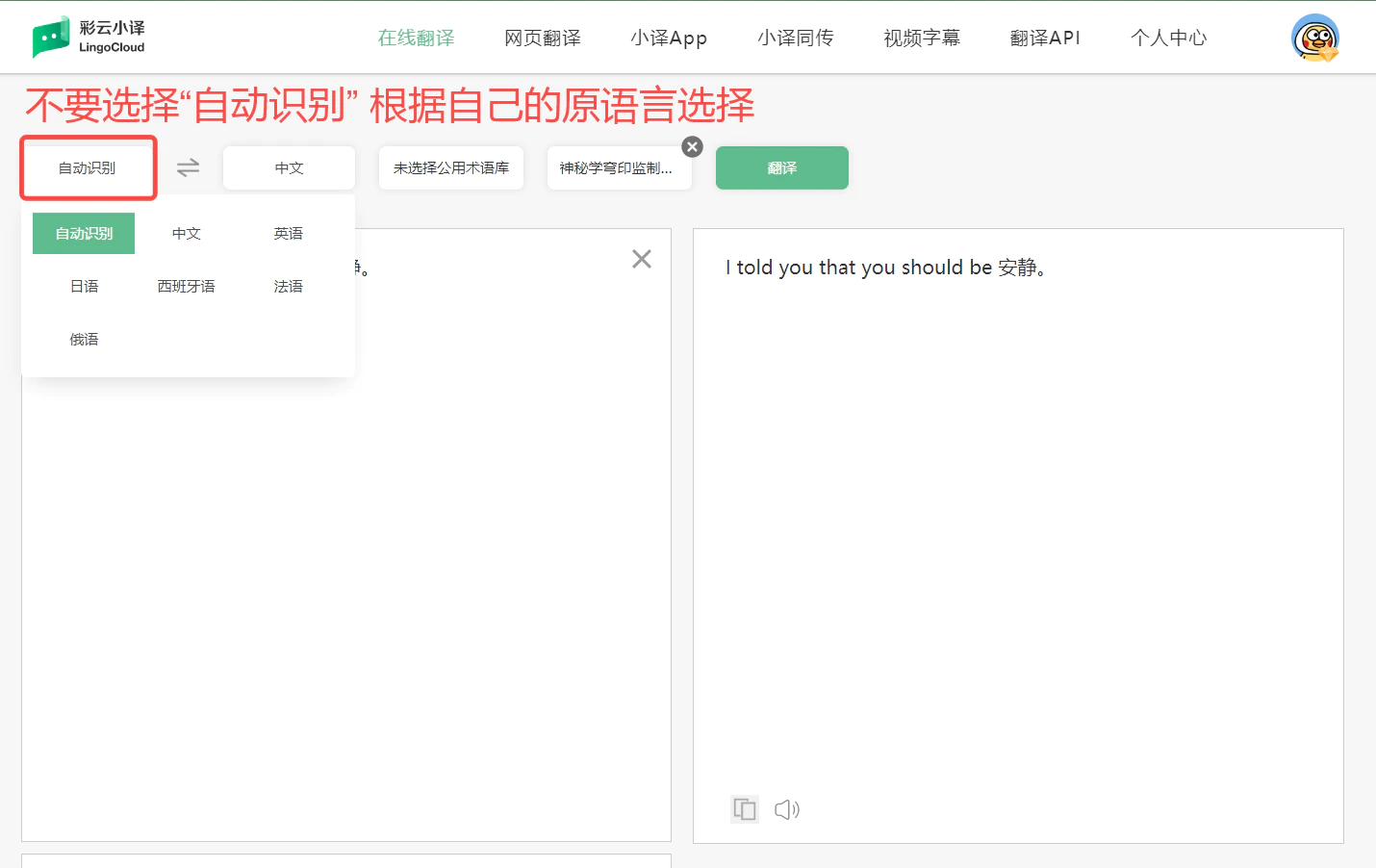Open the 神秘学穹印监制 custom glossary dropdown
Screen dimensions: 1376x868
(616, 168)
